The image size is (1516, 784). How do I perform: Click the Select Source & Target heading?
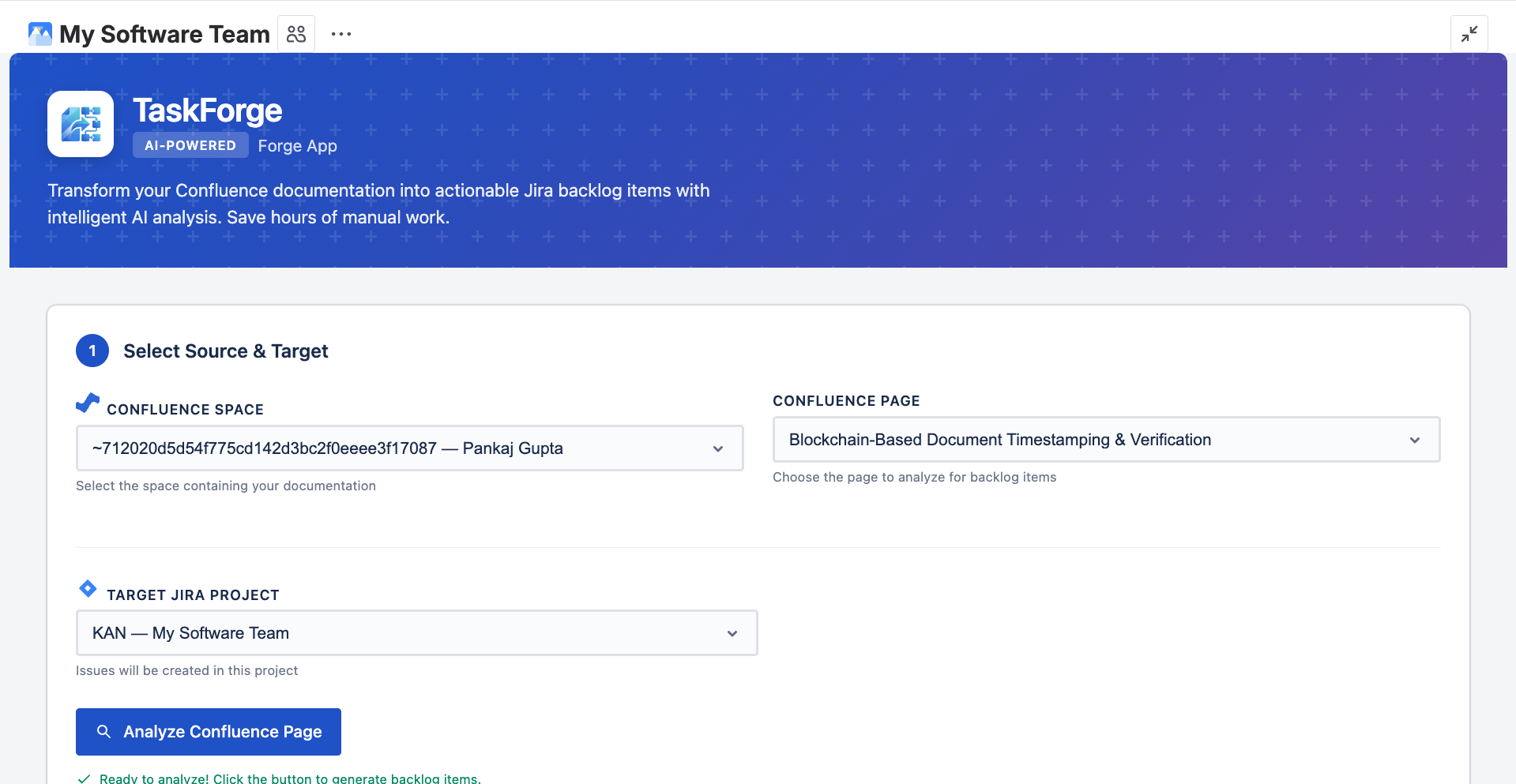(225, 351)
